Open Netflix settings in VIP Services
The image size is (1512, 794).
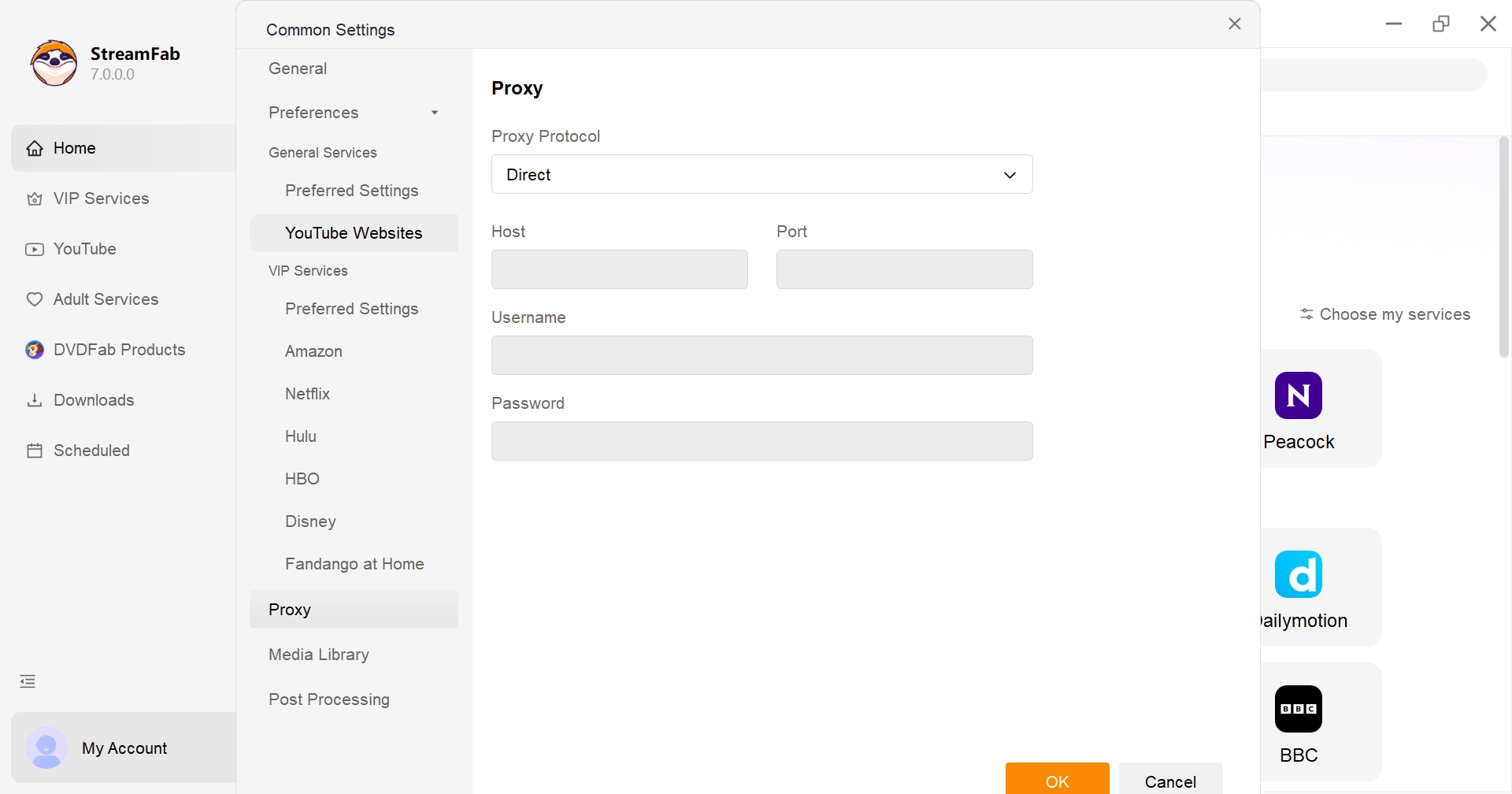pos(307,394)
